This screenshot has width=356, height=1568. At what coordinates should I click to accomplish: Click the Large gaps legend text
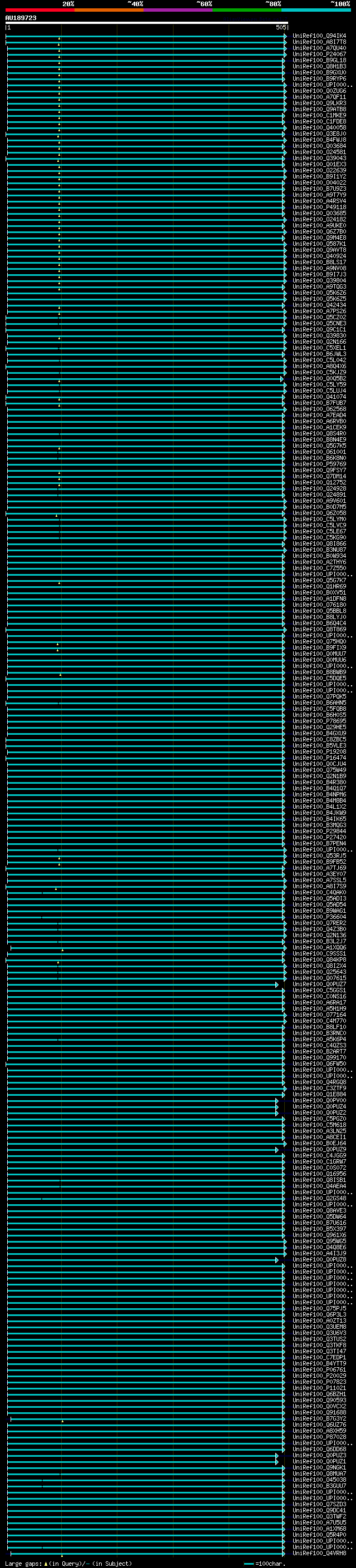(68, 1564)
